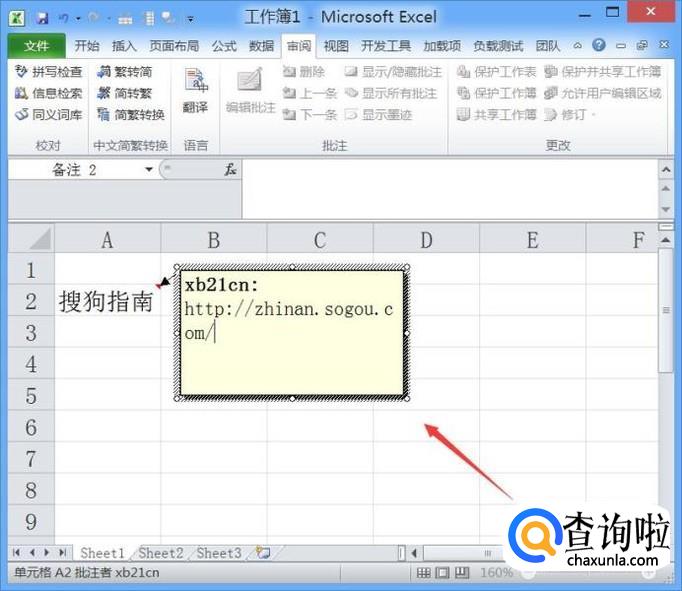Switch to the 开始 ribbon tab
Image resolution: width=682 pixels, height=591 pixels.
(87, 46)
